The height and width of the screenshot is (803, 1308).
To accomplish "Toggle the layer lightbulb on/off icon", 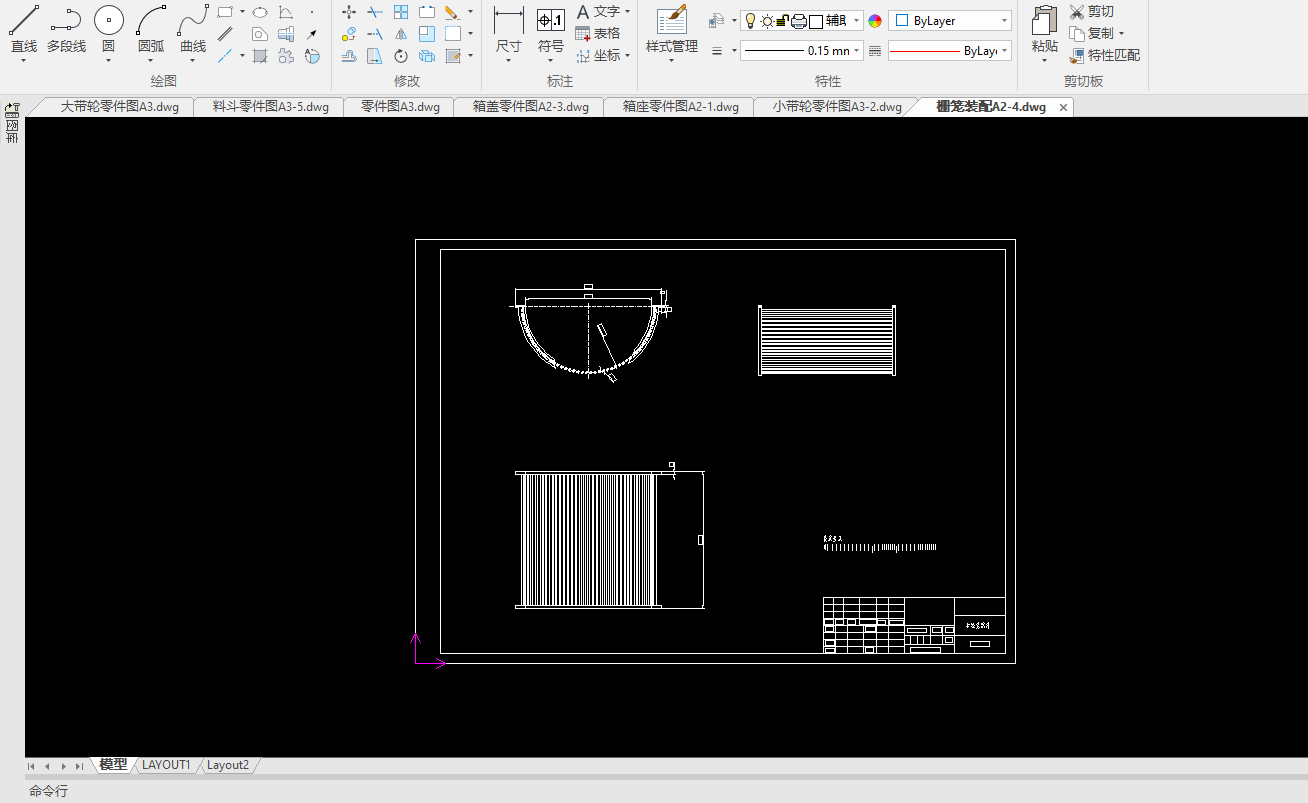I will coord(751,21).
